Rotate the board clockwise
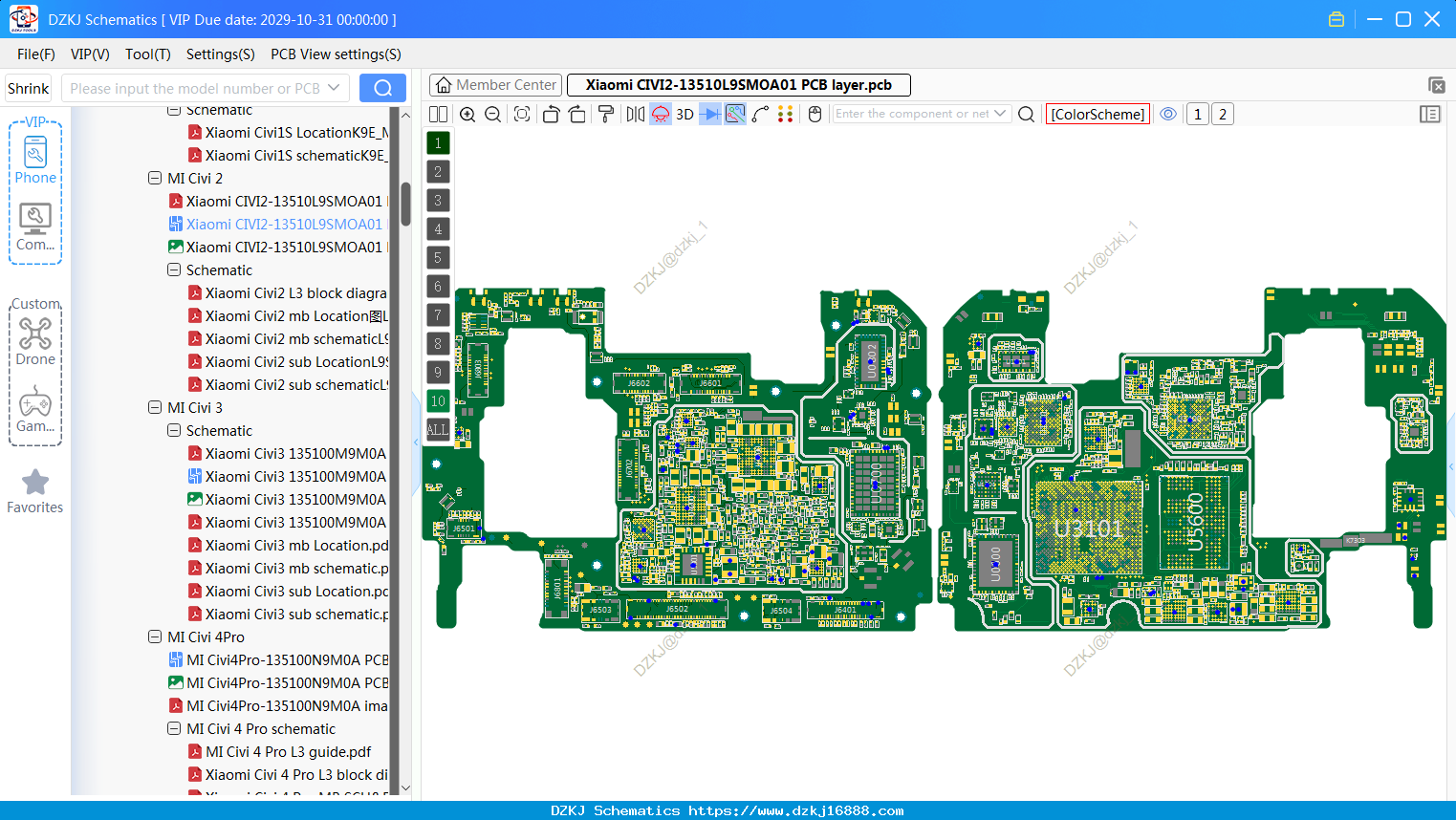This screenshot has height=820, width=1456. [x=577, y=115]
